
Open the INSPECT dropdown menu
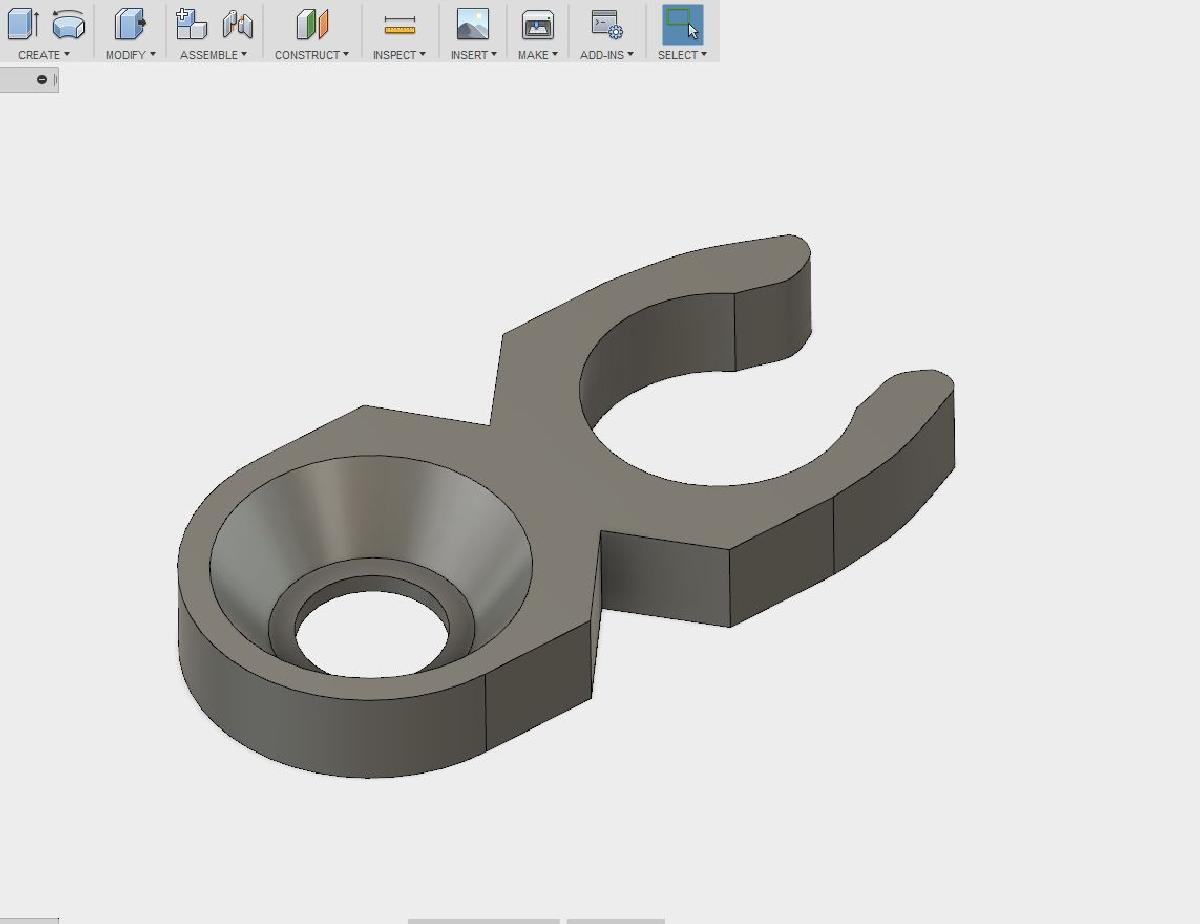pyautogui.click(x=399, y=55)
